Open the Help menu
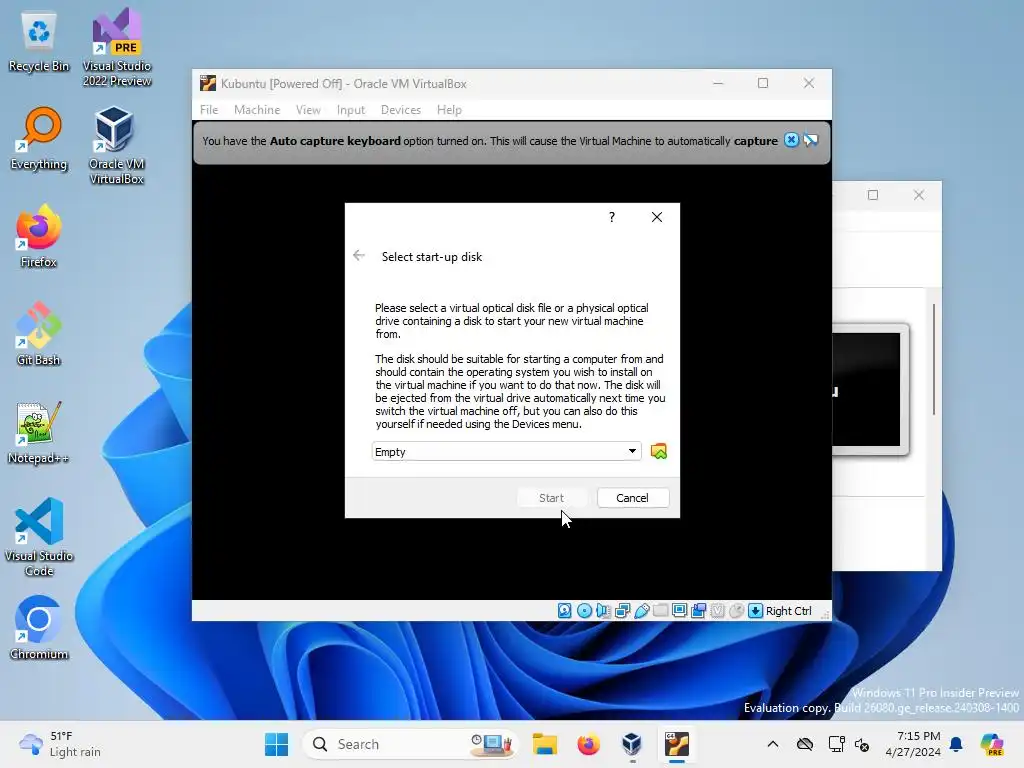 pos(449,110)
